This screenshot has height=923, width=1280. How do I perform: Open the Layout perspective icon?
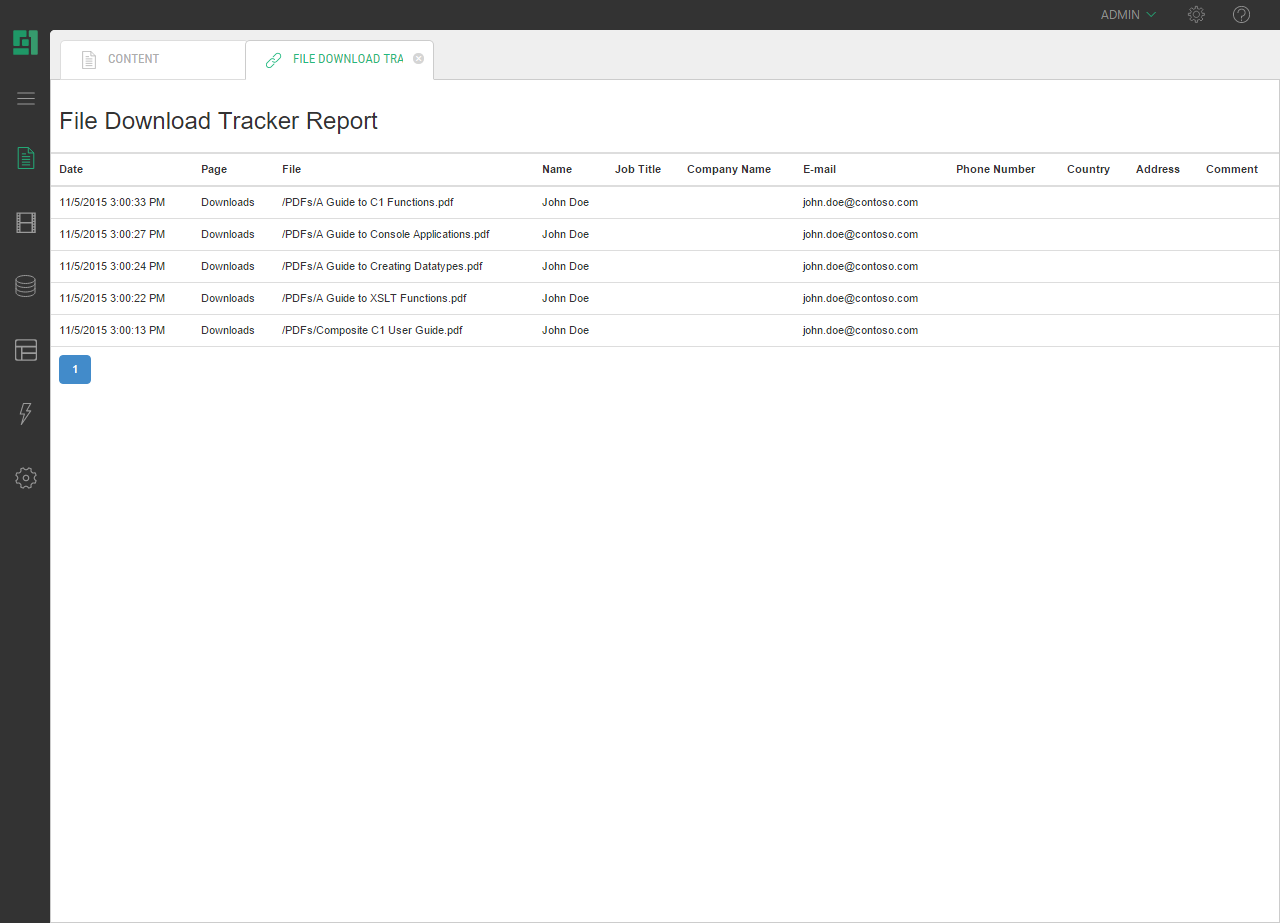click(25, 350)
